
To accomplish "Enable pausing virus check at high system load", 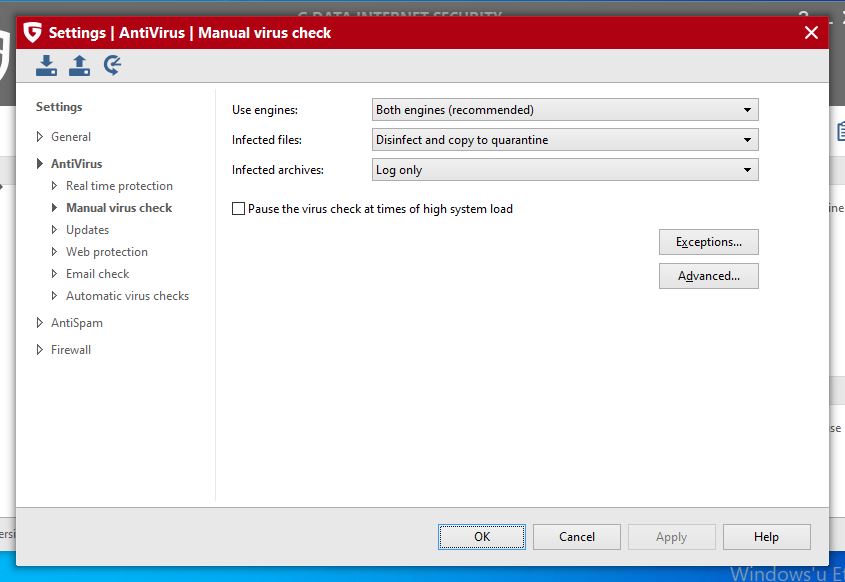I will 238,209.
